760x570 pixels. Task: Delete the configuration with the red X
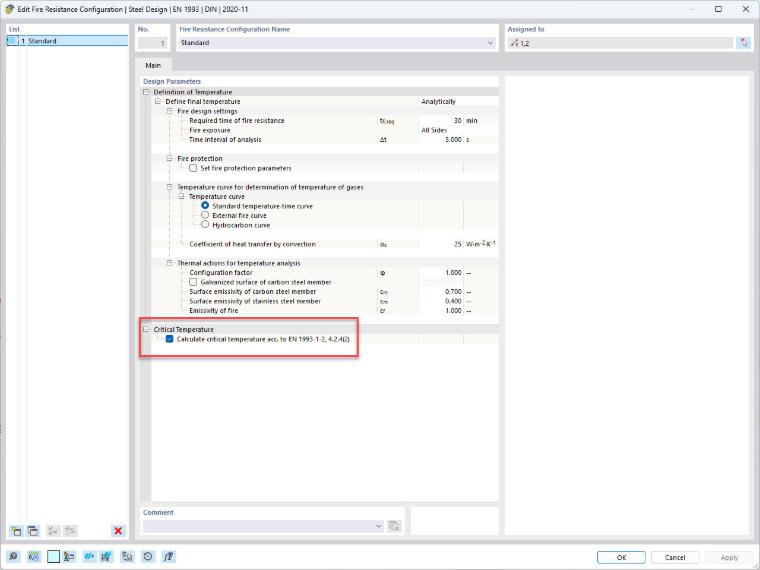pos(118,531)
